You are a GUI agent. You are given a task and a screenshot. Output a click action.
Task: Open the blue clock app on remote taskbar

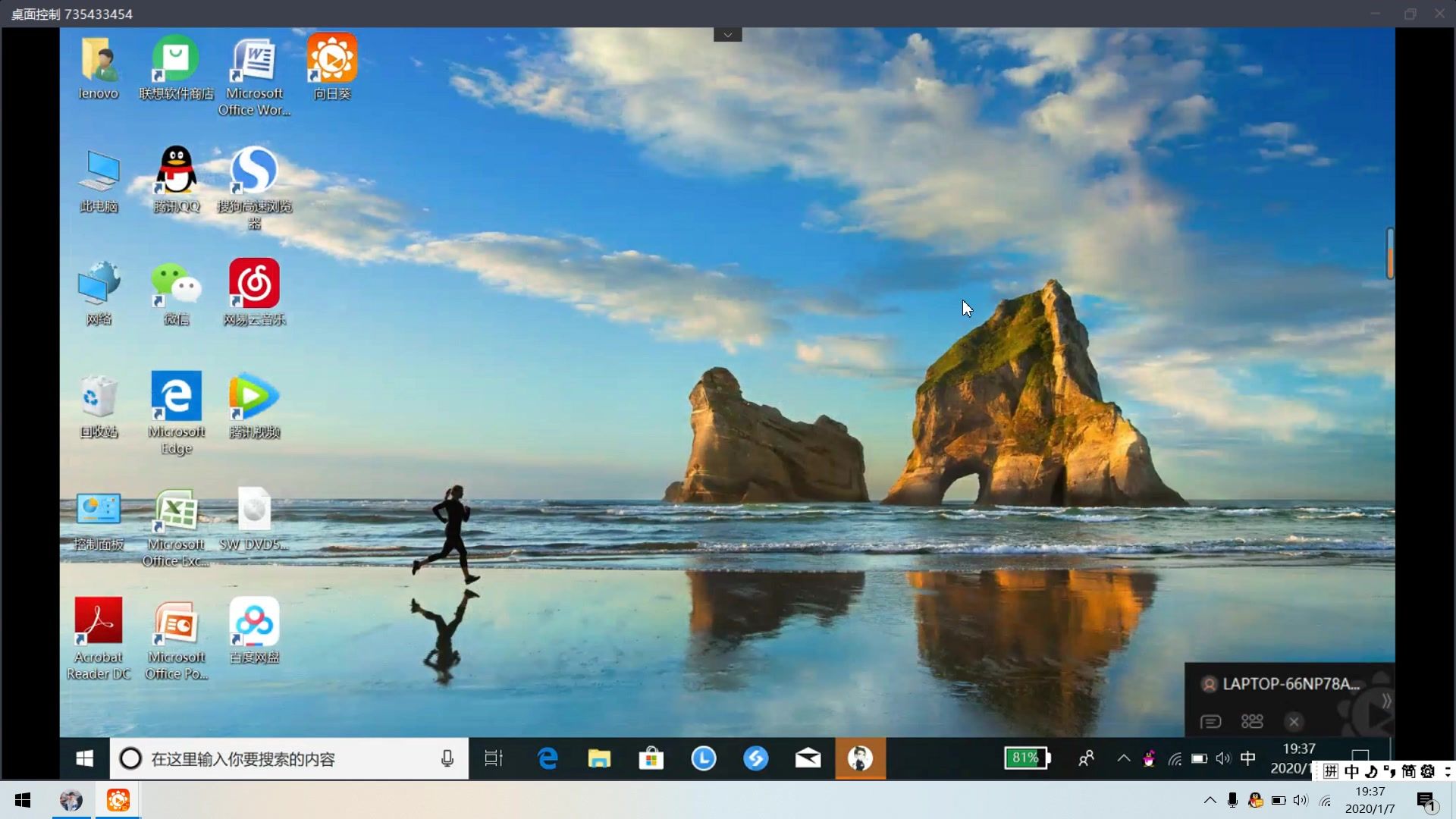[704, 758]
